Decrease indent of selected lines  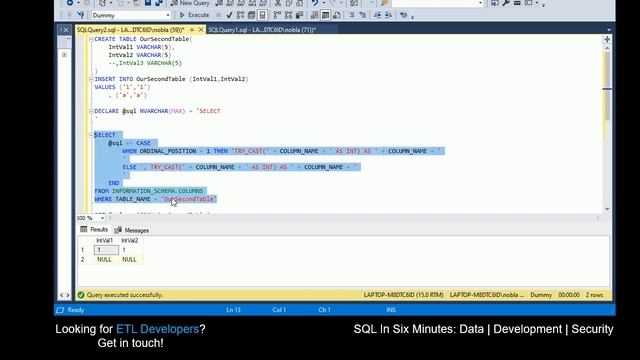point(378,15)
